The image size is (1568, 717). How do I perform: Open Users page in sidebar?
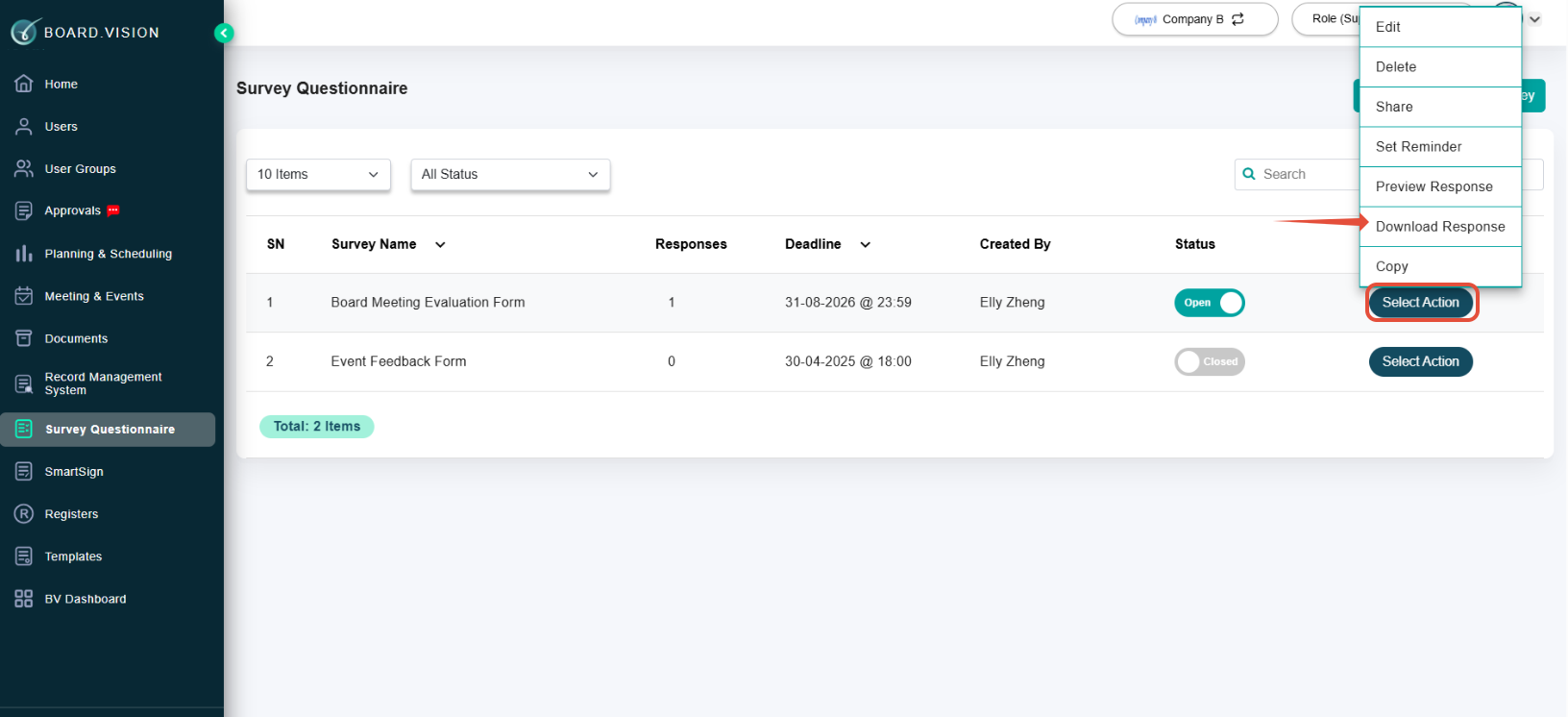pyautogui.click(x=61, y=127)
